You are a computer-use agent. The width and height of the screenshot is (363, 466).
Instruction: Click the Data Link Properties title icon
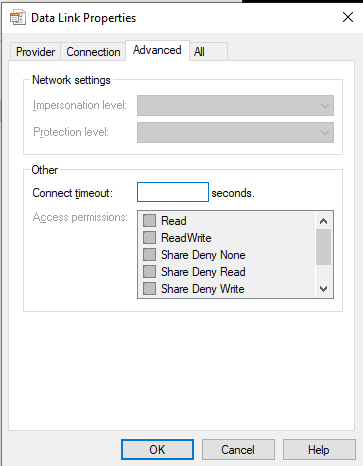[18, 18]
